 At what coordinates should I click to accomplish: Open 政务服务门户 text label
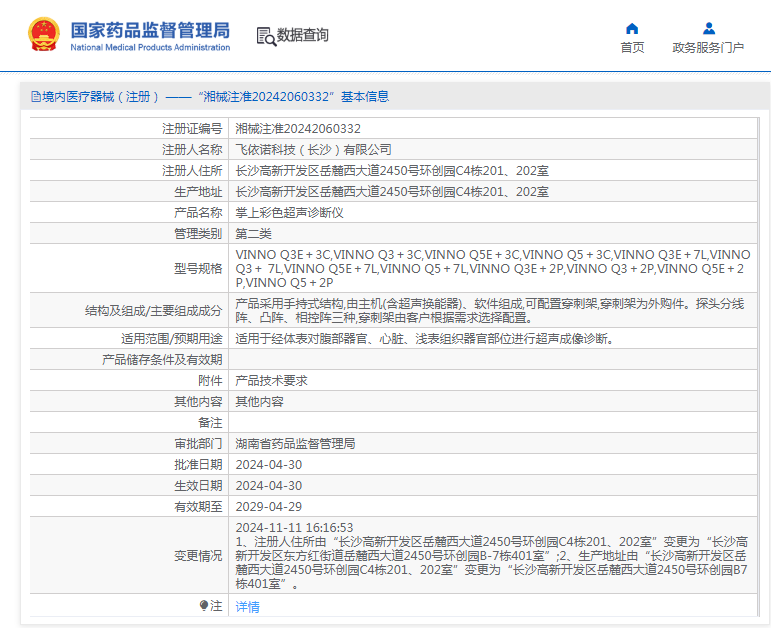(708, 47)
